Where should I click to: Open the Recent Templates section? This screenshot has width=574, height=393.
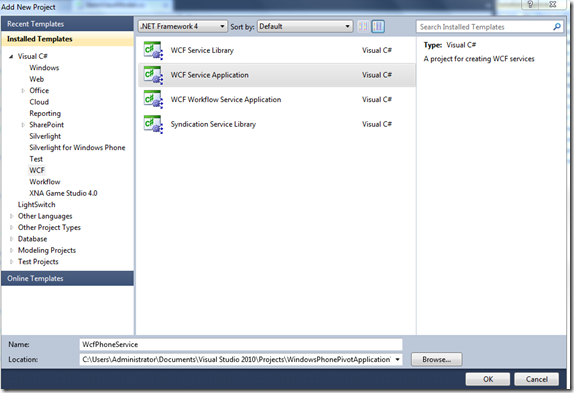click(x=67, y=24)
